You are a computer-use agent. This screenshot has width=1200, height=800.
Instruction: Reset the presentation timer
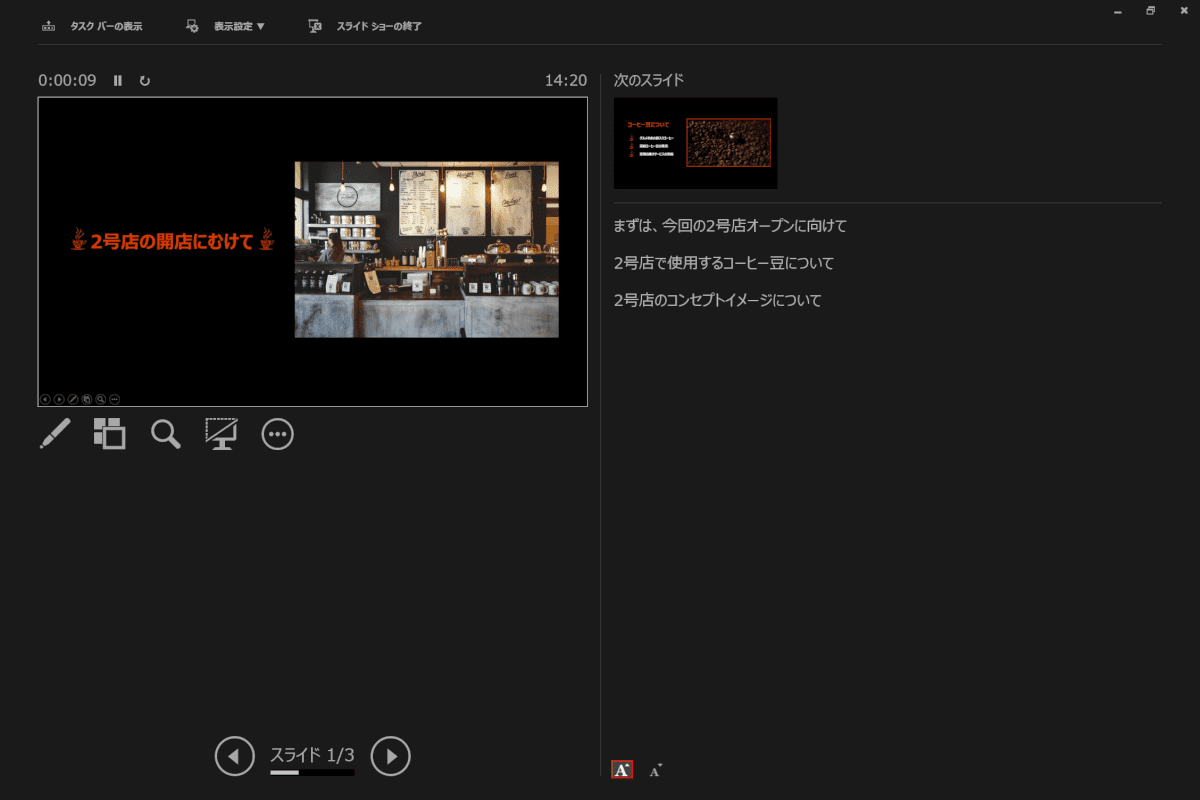click(145, 80)
